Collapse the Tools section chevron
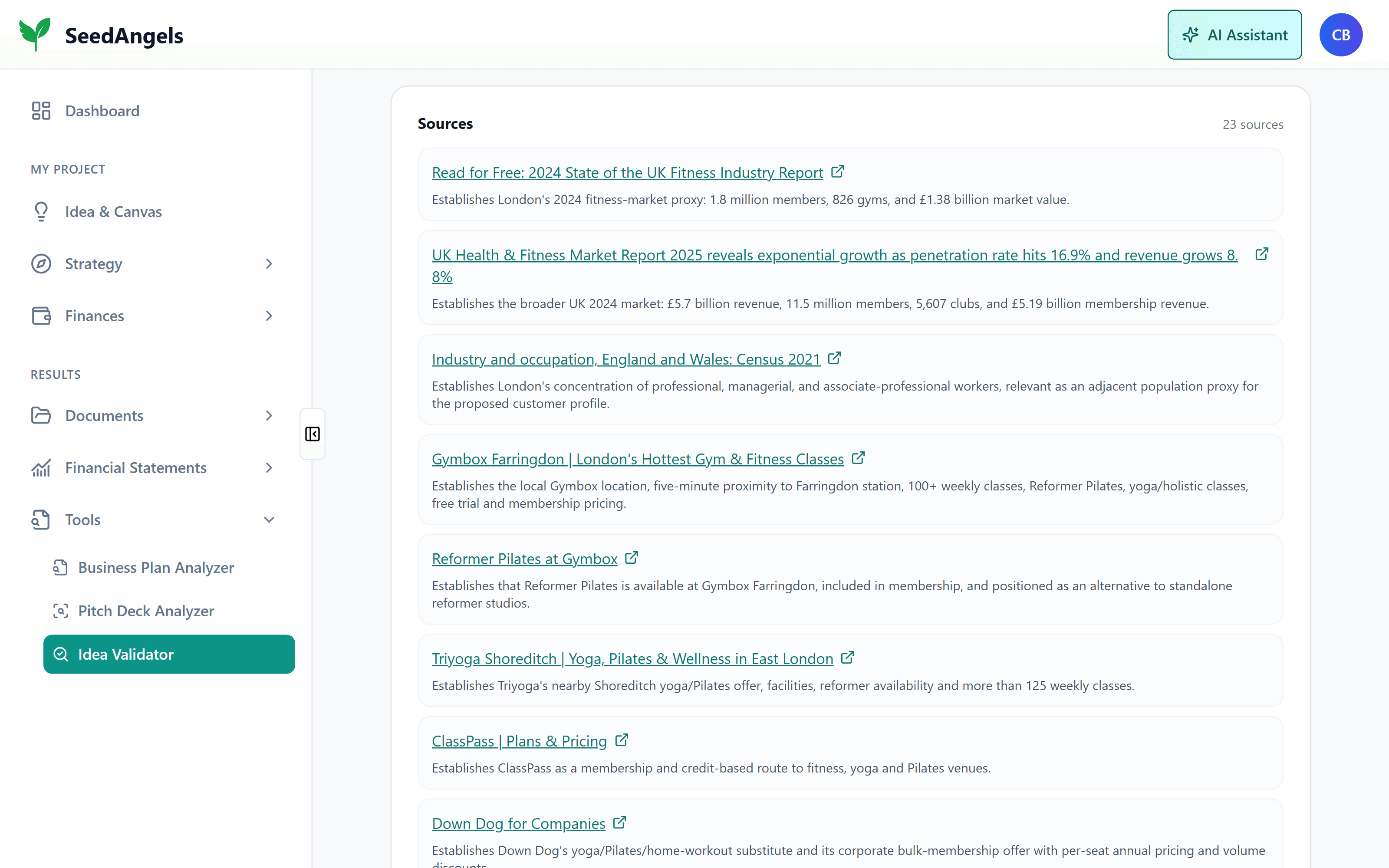The height and width of the screenshot is (868, 1389). (x=269, y=519)
